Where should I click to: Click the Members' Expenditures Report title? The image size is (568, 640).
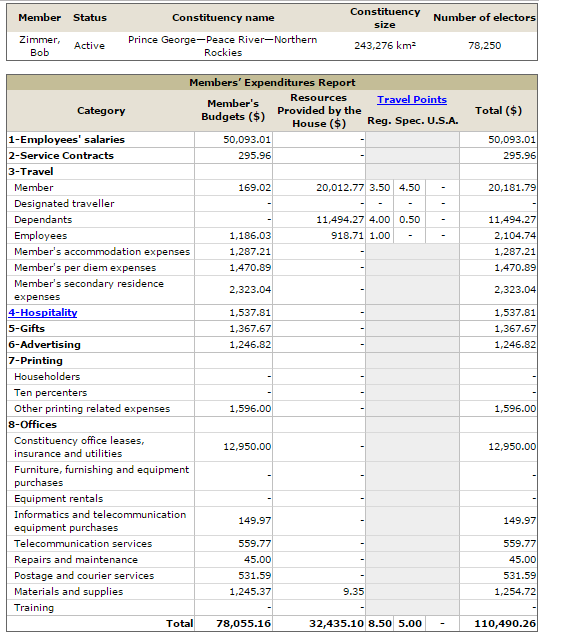coord(272,82)
